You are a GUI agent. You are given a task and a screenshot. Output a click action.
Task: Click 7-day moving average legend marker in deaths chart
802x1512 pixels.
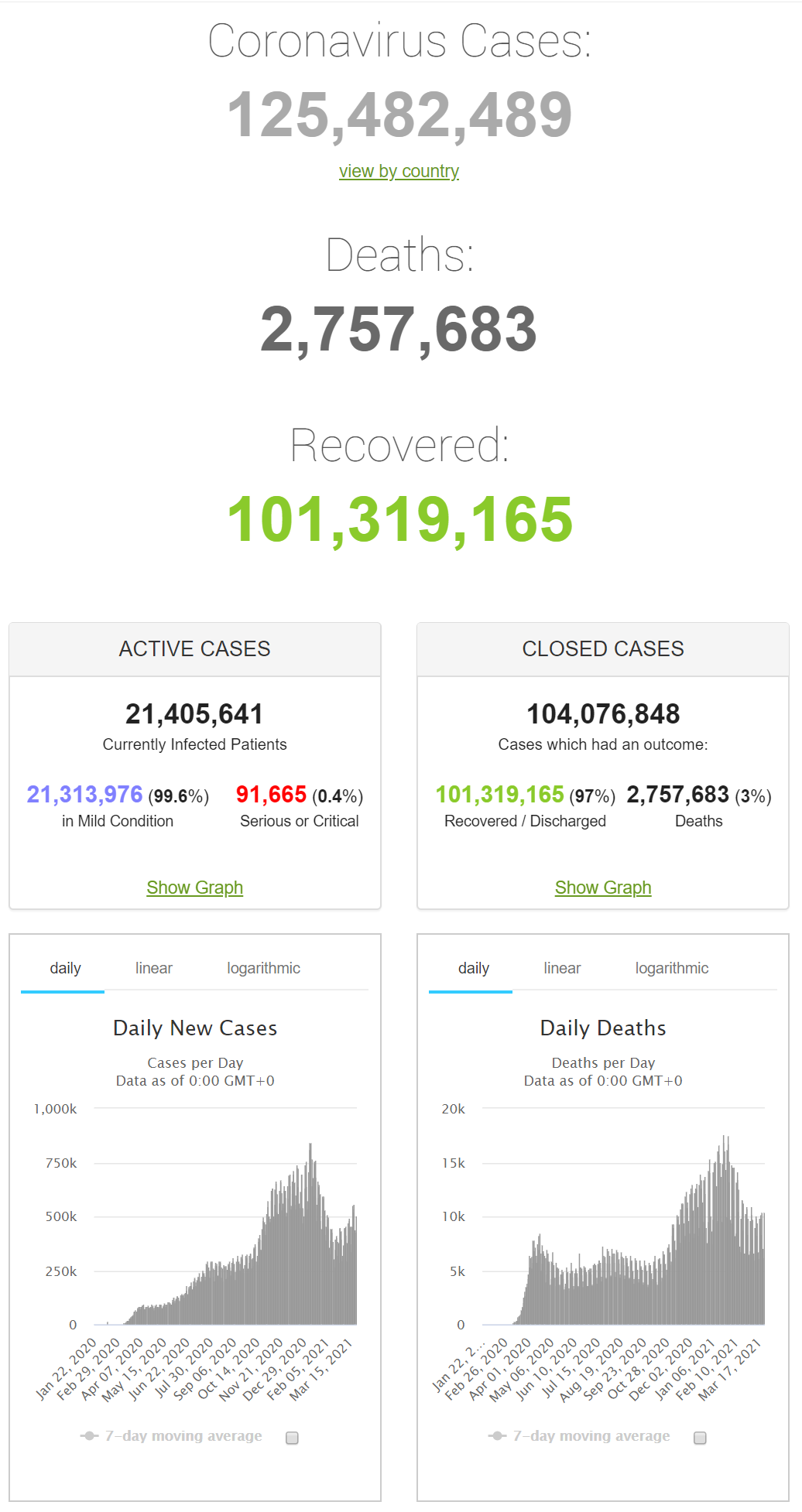pyautogui.click(x=498, y=1436)
